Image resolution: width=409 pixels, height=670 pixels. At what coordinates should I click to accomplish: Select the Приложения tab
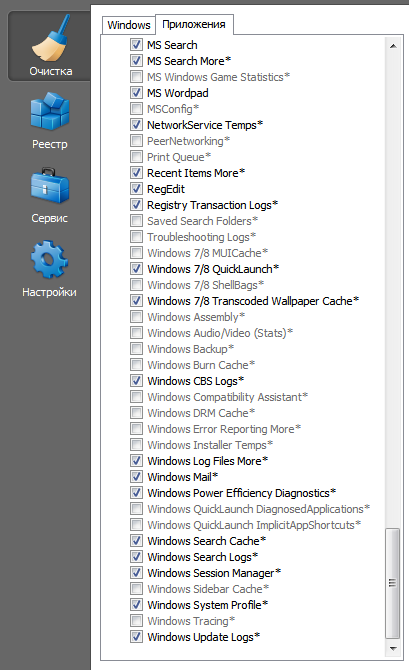[x=194, y=24]
